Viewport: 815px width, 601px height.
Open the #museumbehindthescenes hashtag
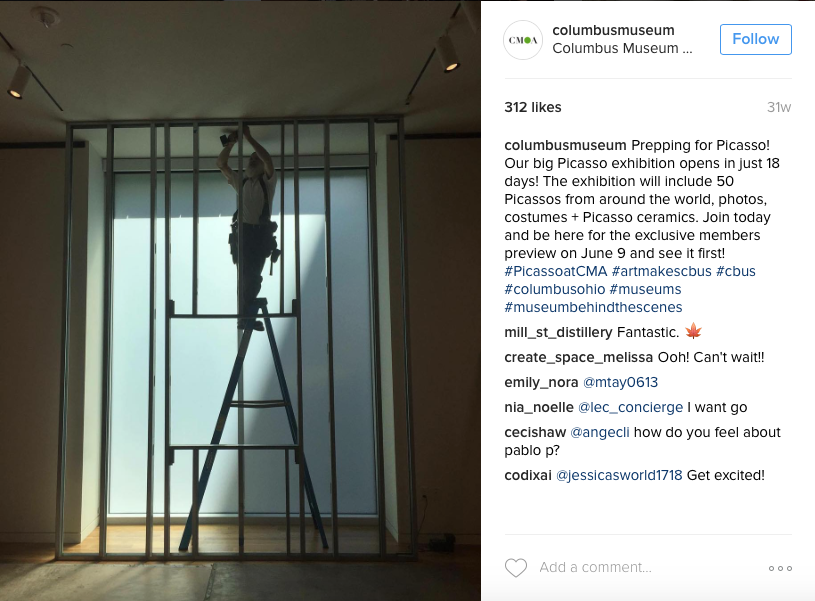point(593,307)
